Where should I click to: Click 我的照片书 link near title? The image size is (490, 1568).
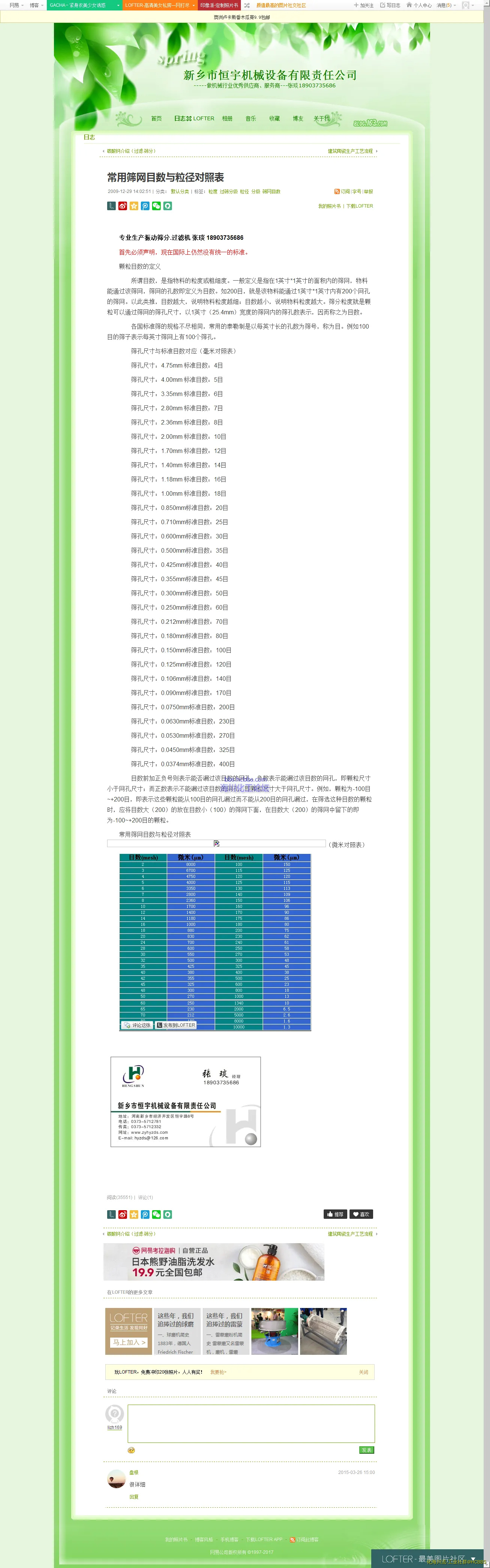click(x=329, y=206)
